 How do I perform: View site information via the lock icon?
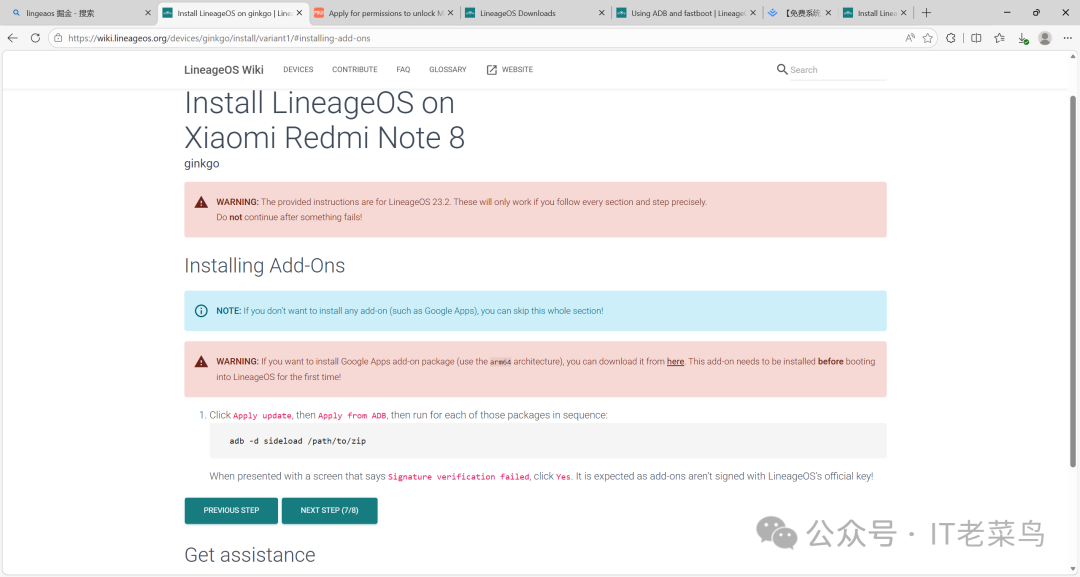(58, 38)
